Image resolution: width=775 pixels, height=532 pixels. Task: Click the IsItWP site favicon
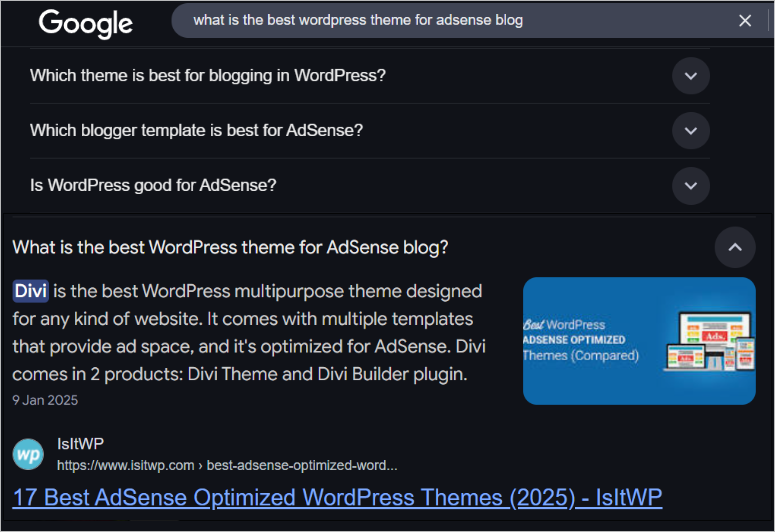coord(28,454)
